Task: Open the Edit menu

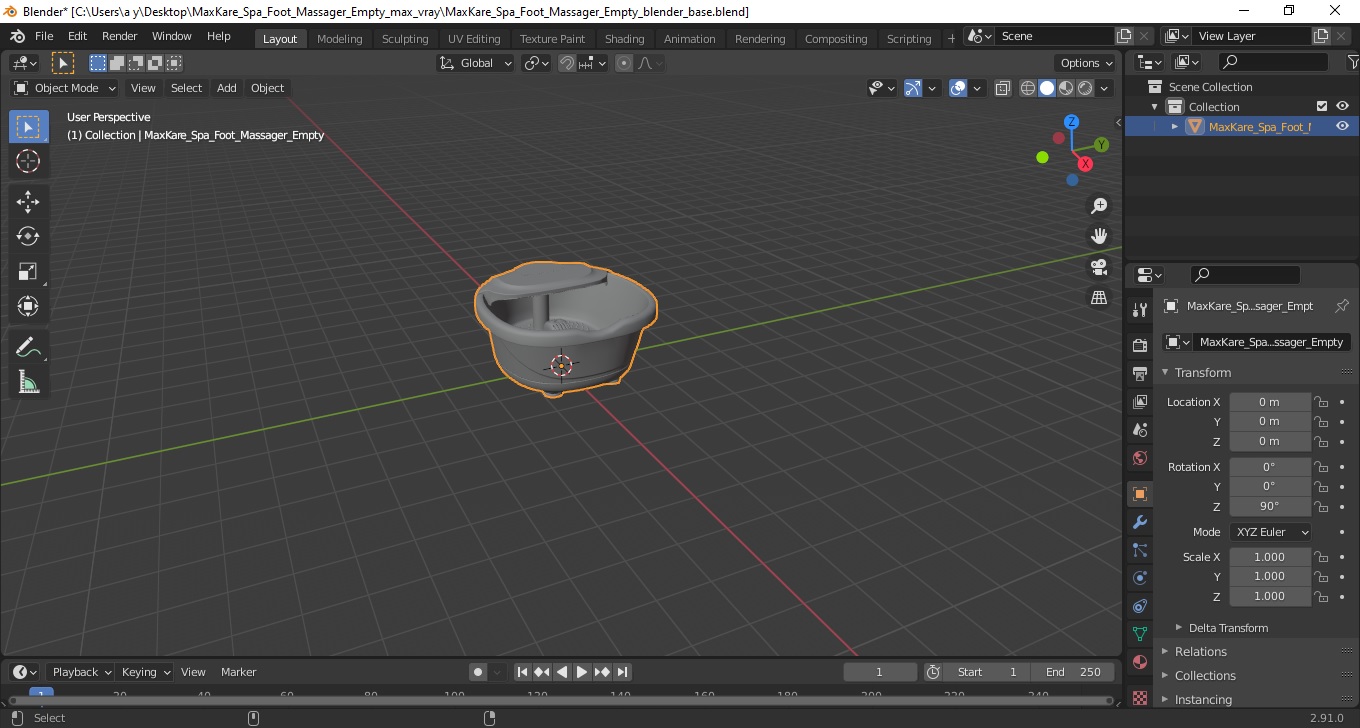Action: click(x=78, y=36)
